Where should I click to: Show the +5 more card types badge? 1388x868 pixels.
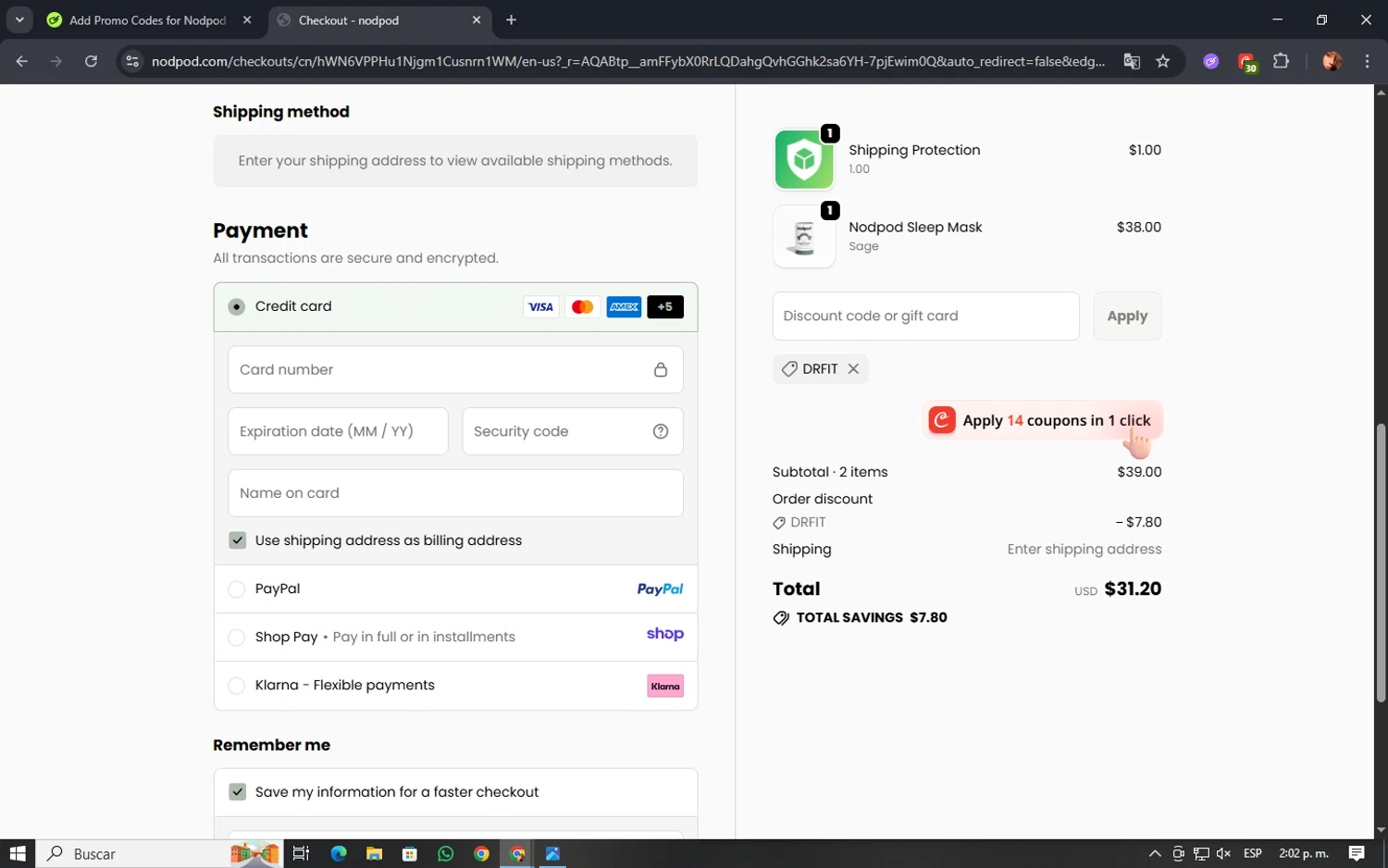[x=665, y=307]
